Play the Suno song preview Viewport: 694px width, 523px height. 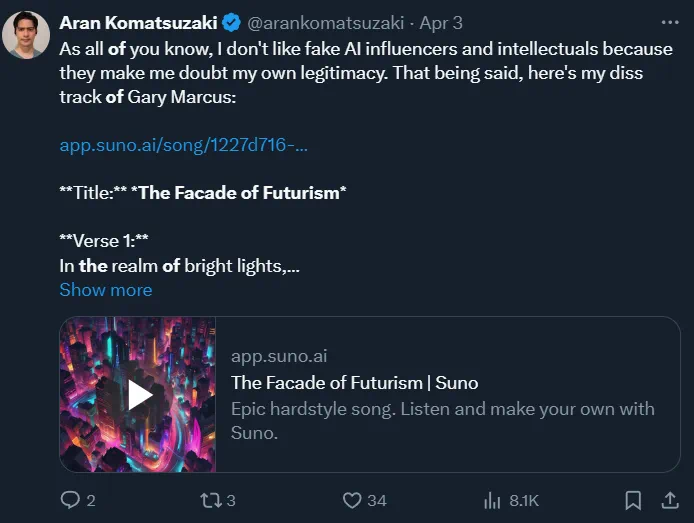tap(138, 395)
